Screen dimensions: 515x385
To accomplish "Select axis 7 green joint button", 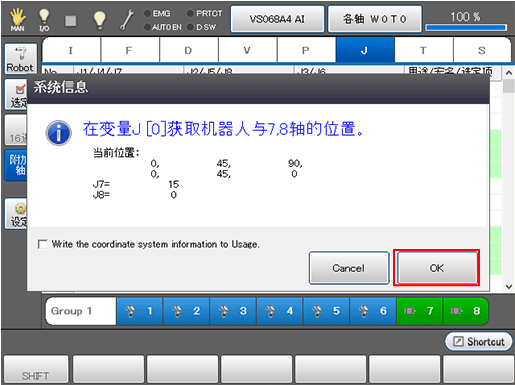I will (x=419, y=311).
